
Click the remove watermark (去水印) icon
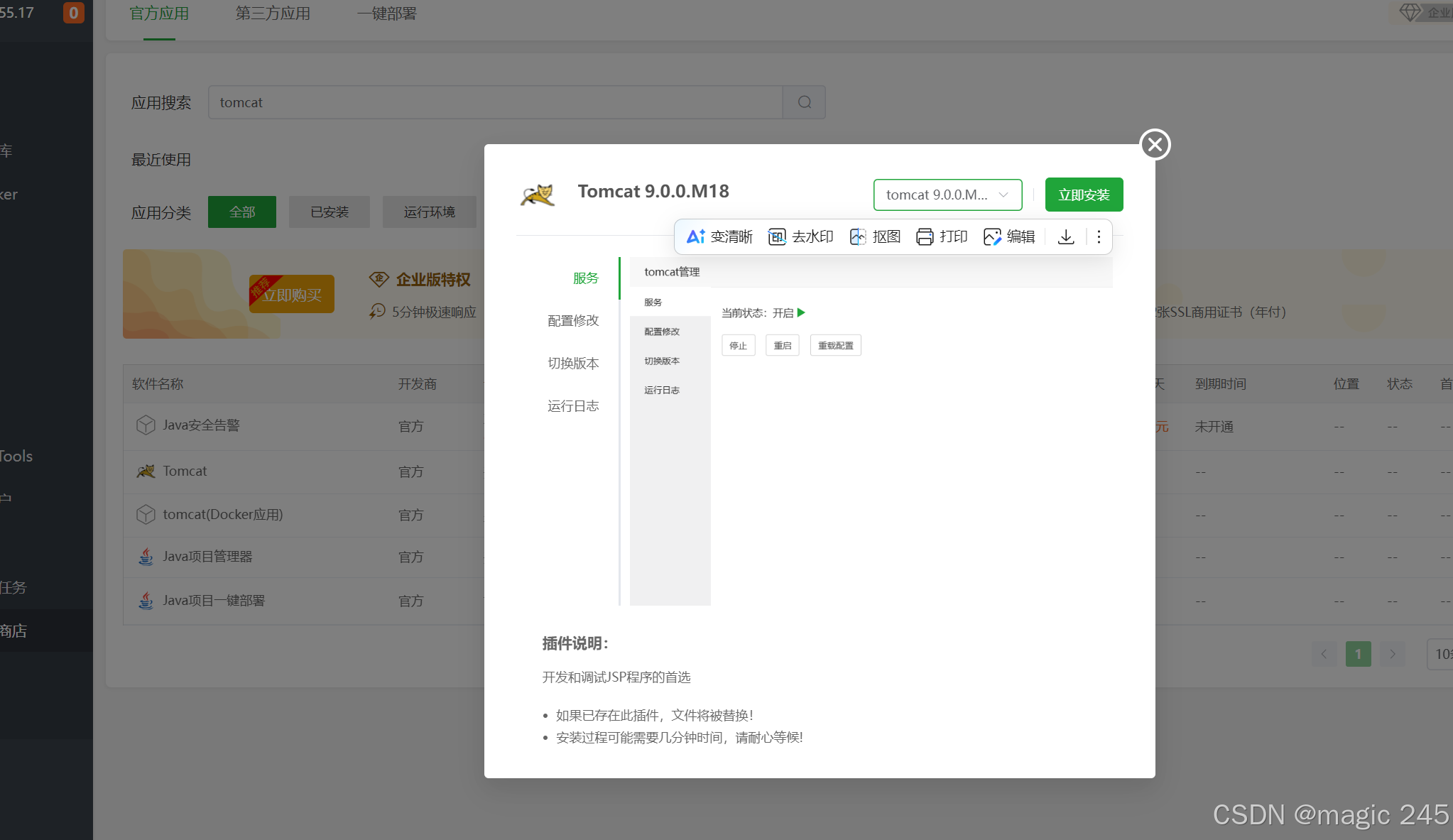coord(777,236)
